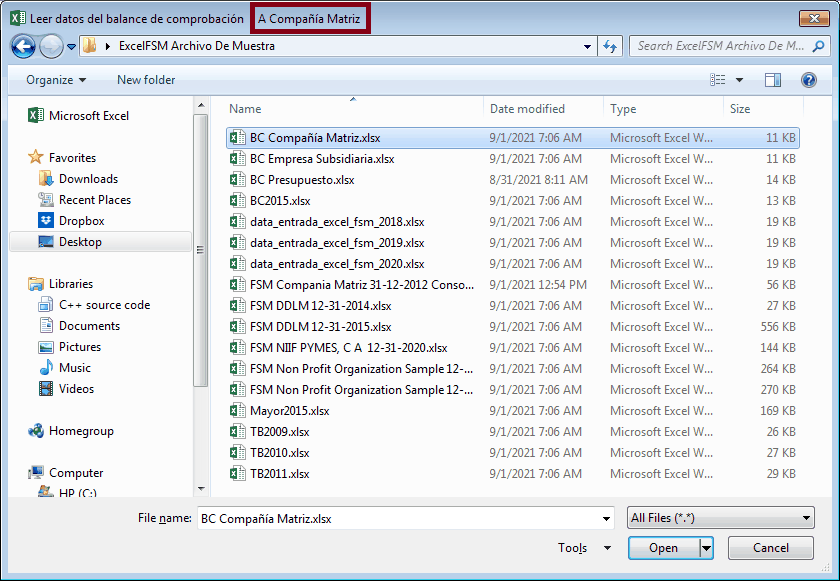This screenshot has width=840, height=581.
Task: Select FSM Compania Matriz 31-12-2012 file
Action: pos(513,284)
